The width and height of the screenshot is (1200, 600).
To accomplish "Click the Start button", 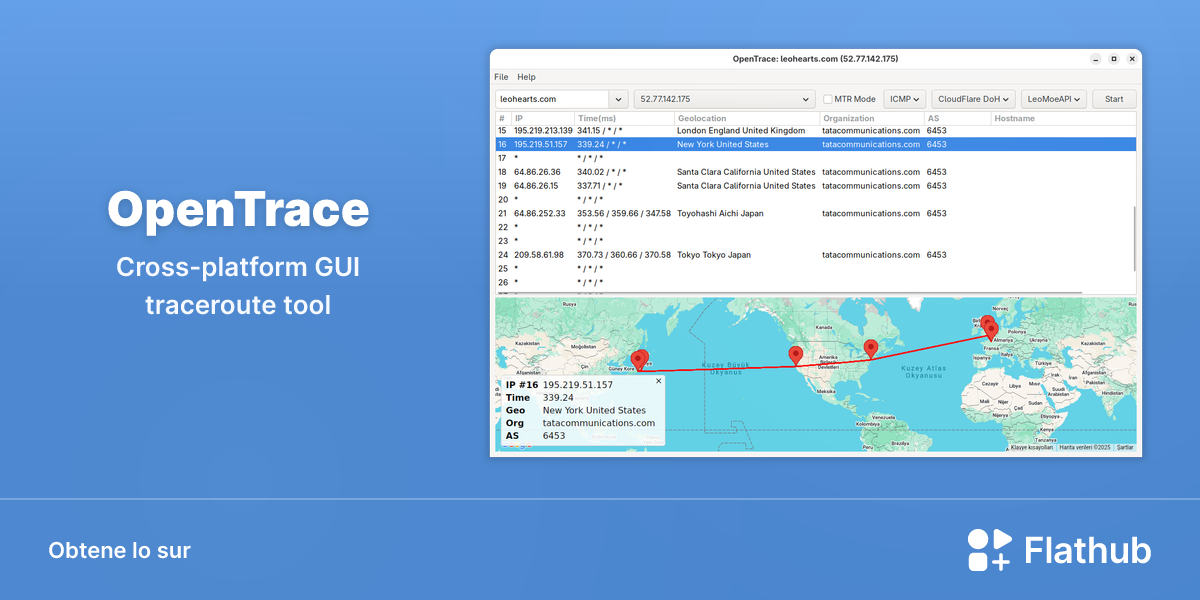I will (x=1114, y=99).
